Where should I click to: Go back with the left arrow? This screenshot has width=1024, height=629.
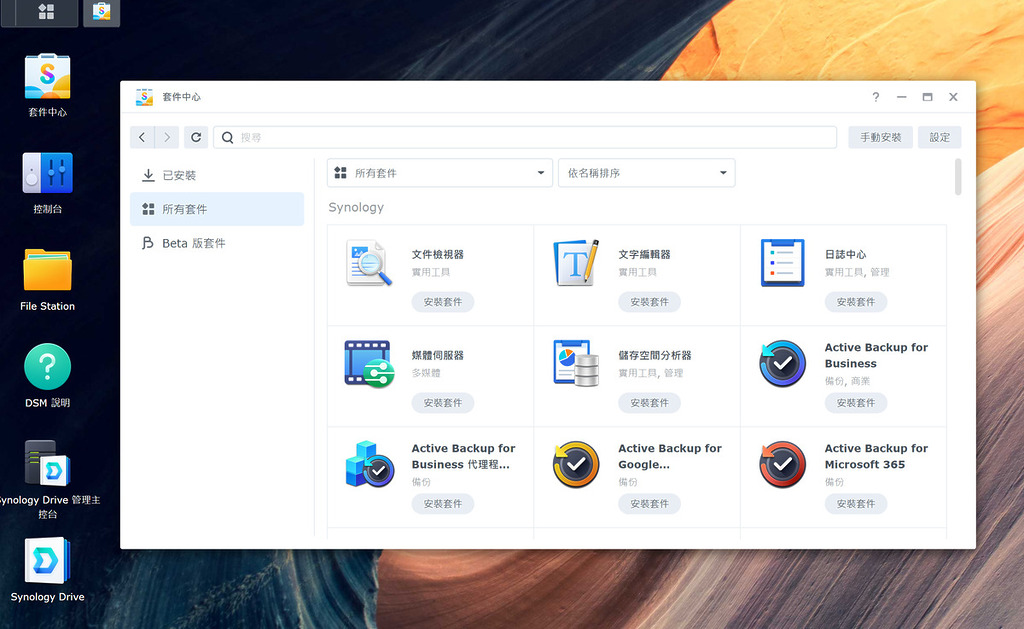tap(142, 137)
